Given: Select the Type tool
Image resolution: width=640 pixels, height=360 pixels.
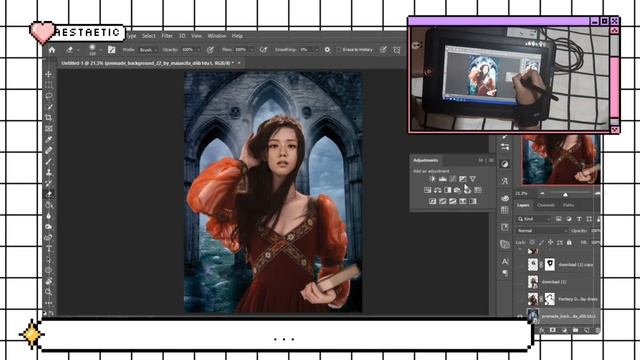Looking at the screenshot, I should point(49,248).
